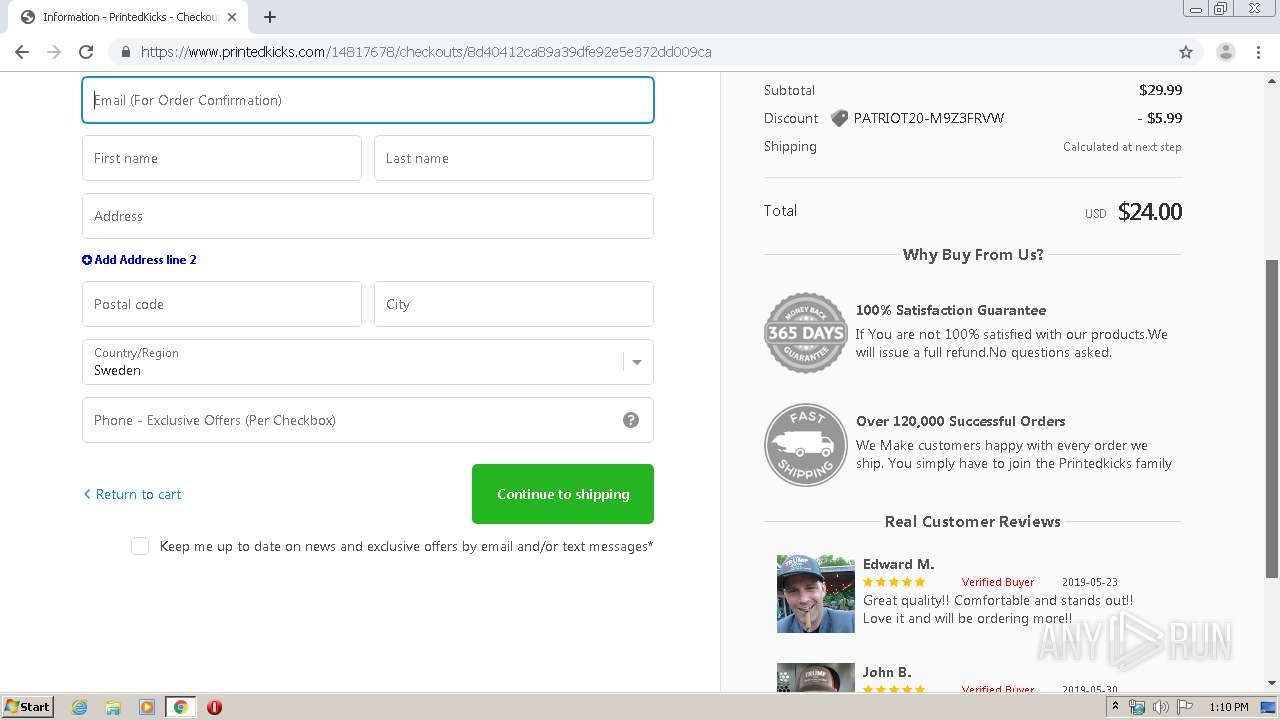Click the Fast Shipping badge
This screenshot has width=1280, height=720.
[806, 444]
